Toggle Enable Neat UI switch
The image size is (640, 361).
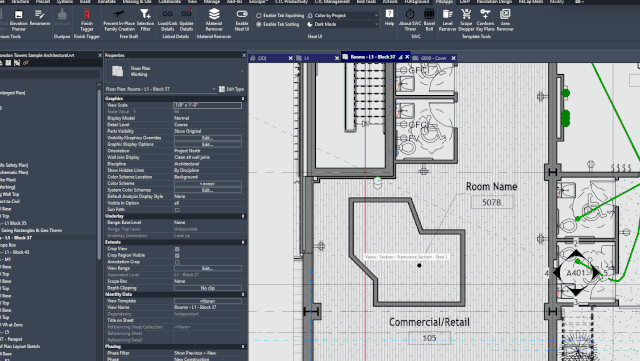point(242,14)
